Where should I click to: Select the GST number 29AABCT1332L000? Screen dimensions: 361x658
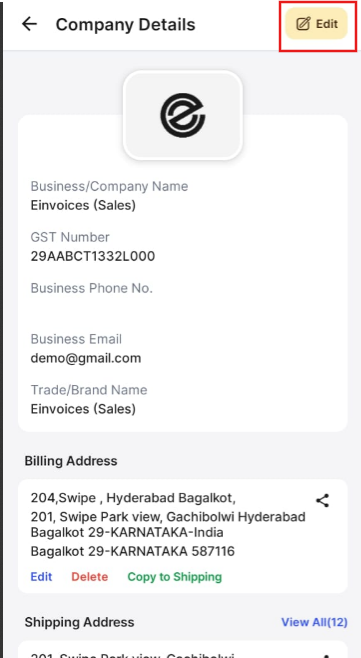(93, 256)
